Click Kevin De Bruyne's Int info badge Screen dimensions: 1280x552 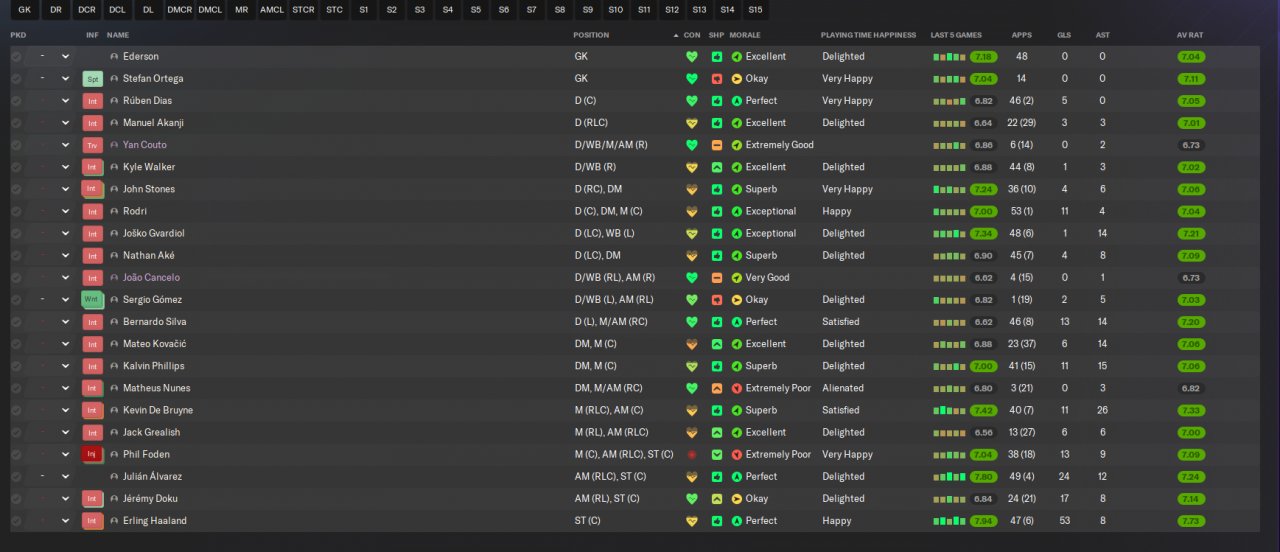[93, 410]
